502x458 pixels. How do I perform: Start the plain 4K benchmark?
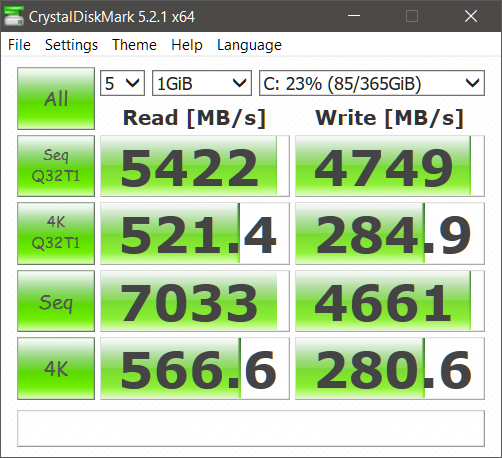56,368
